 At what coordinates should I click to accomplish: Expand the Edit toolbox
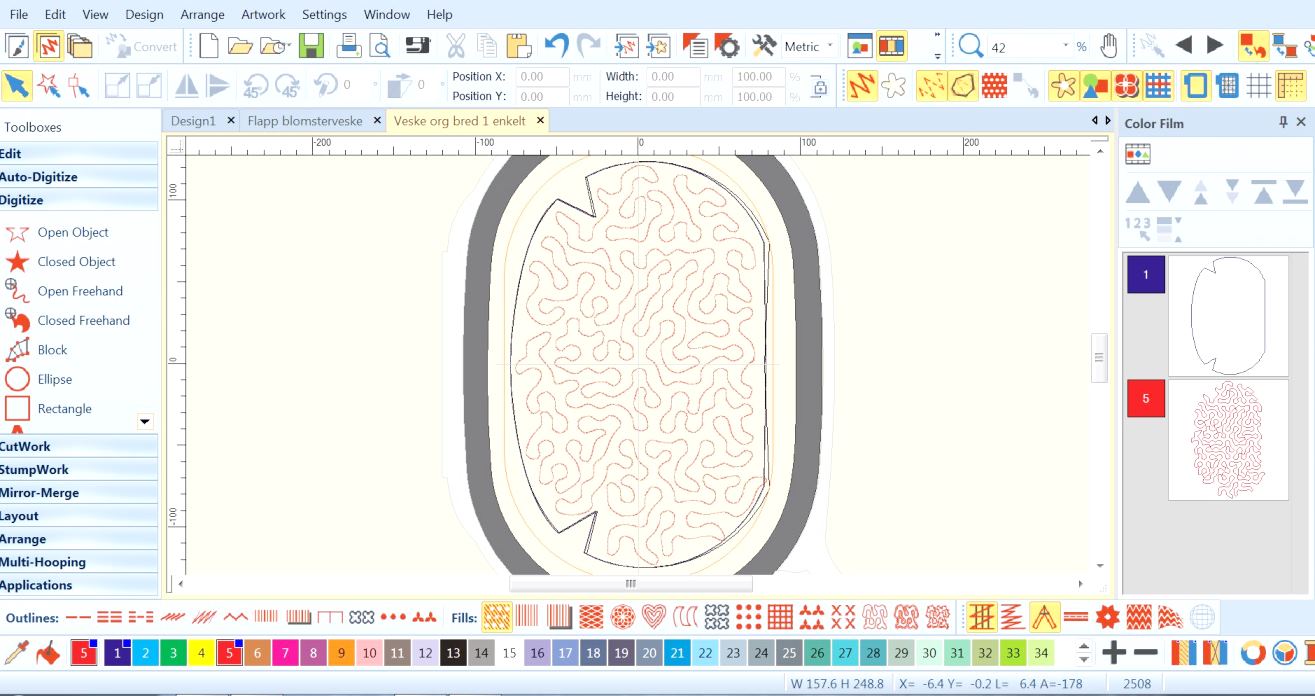click(79, 154)
